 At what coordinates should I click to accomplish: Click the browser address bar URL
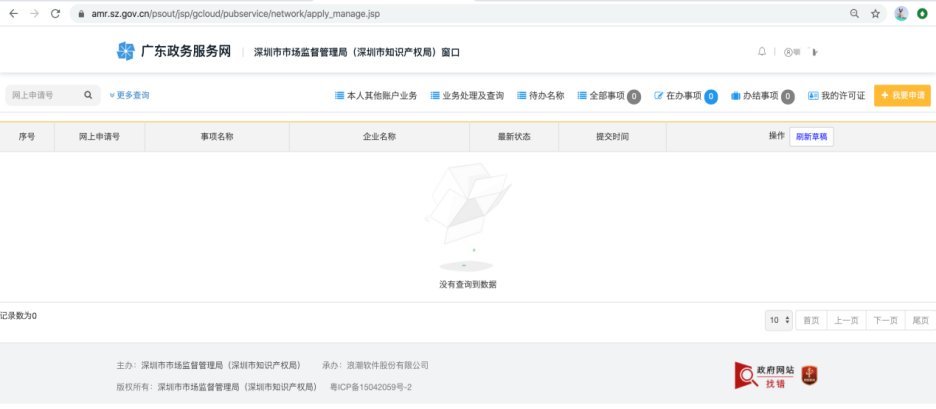(x=235, y=14)
